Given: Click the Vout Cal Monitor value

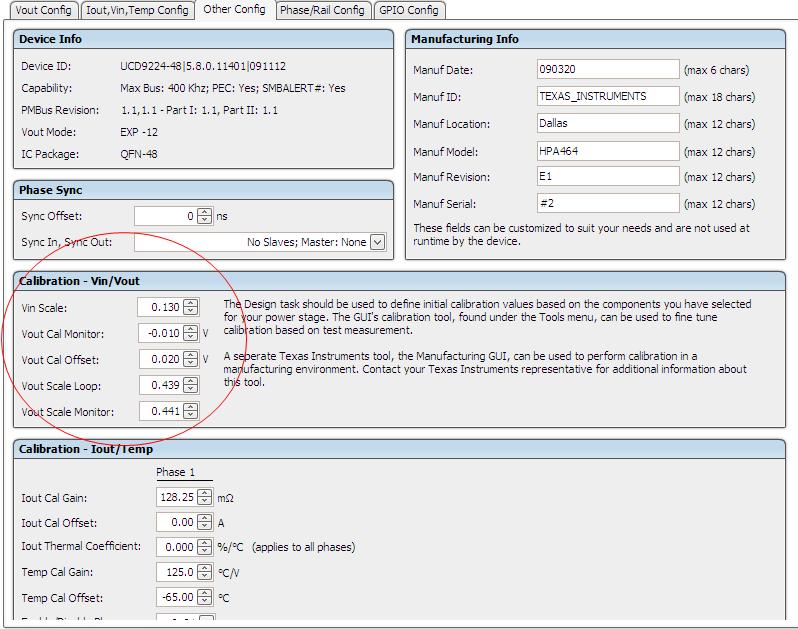Looking at the screenshot, I should [x=161, y=333].
